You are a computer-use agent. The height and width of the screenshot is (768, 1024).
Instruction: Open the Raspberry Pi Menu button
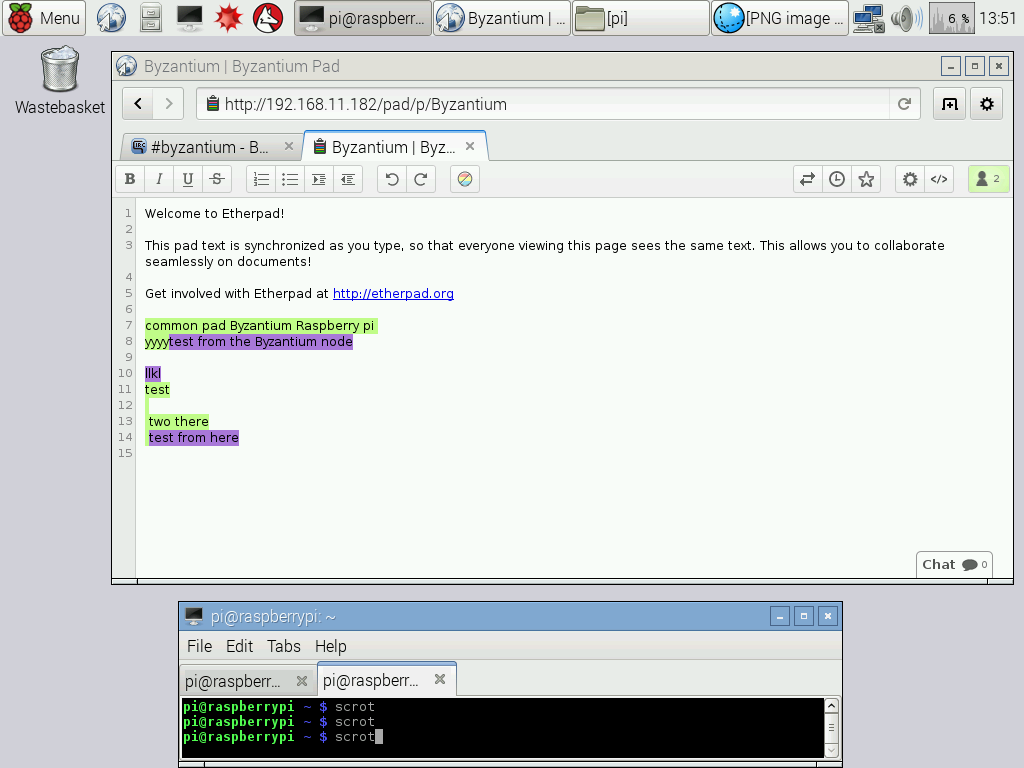pyautogui.click(x=44, y=18)
